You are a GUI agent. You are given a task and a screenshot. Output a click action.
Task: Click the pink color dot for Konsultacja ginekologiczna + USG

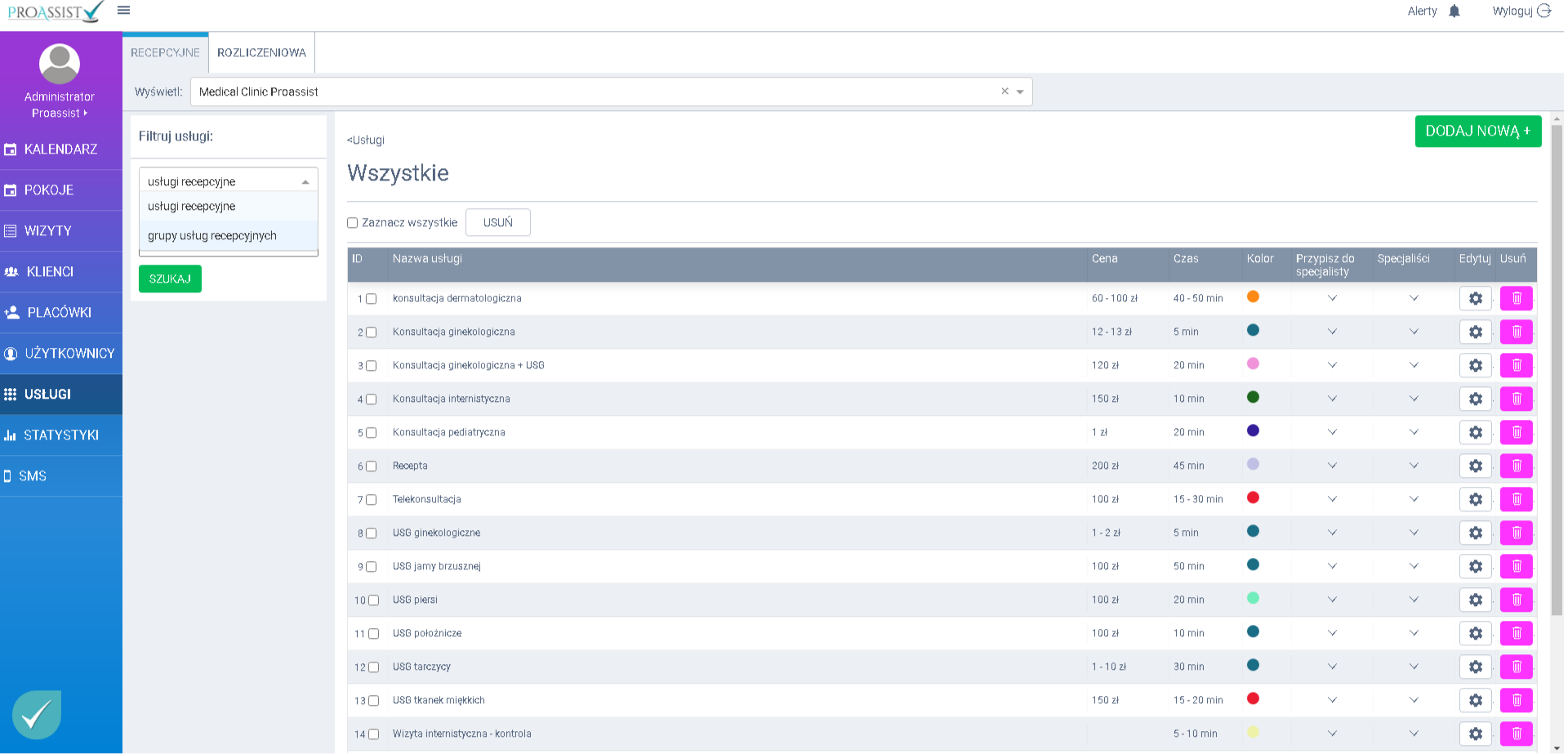tap(1253, 364)
